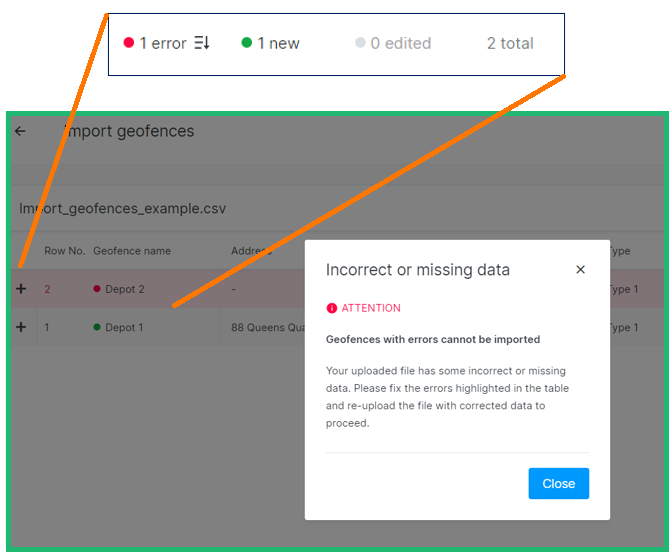This screenshot has width=671, height=554.
Task: Expand the Depot 2 row with plus icon
Action: (x=21, y=289)
